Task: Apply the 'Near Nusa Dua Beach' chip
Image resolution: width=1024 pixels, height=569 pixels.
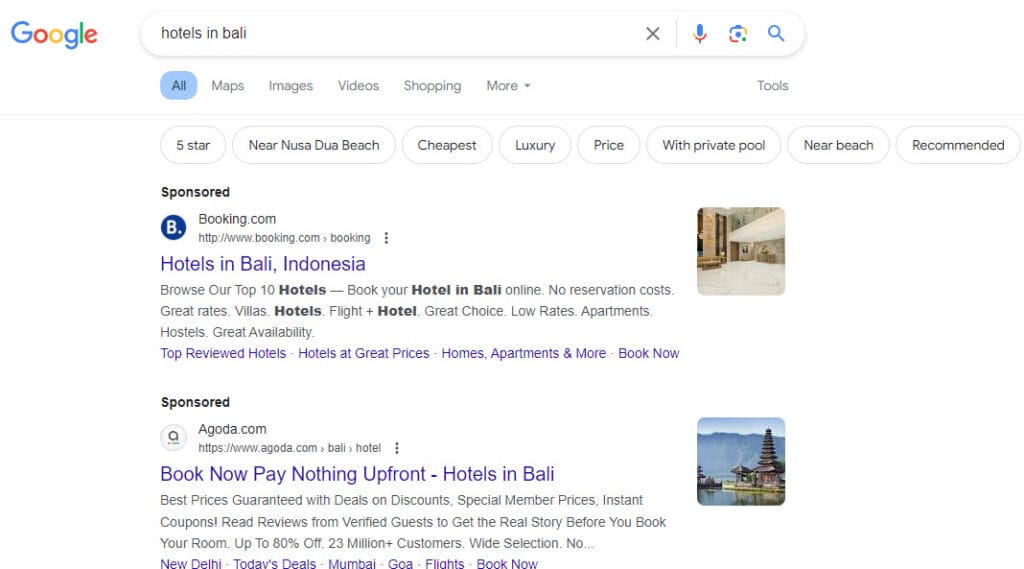Action: (313, 145)
